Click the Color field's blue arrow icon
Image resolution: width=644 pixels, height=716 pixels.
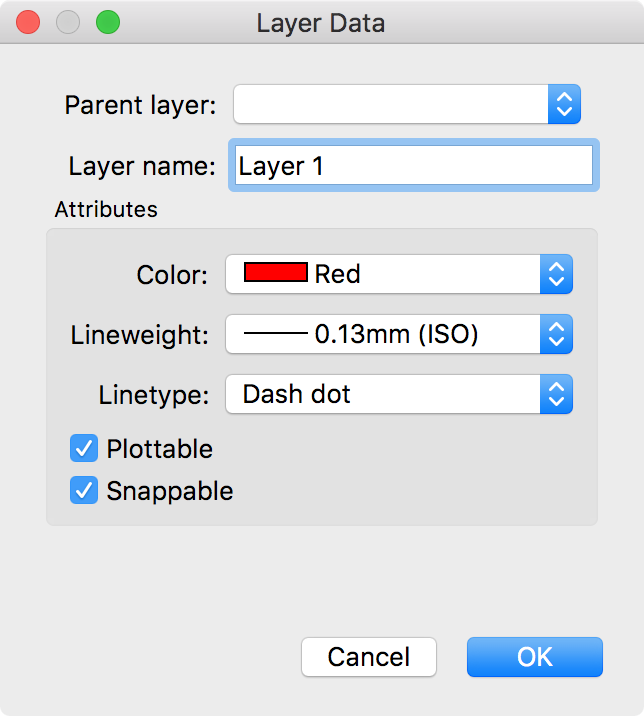click(556, 274)
